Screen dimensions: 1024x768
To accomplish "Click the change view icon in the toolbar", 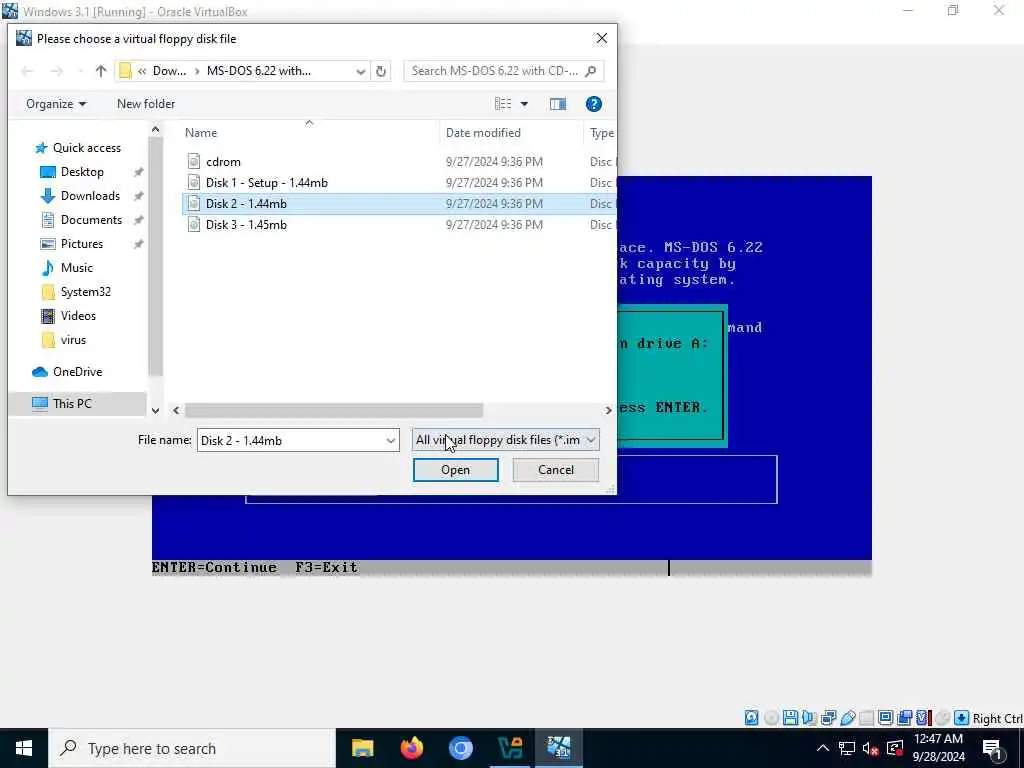I will click(503, 104).
